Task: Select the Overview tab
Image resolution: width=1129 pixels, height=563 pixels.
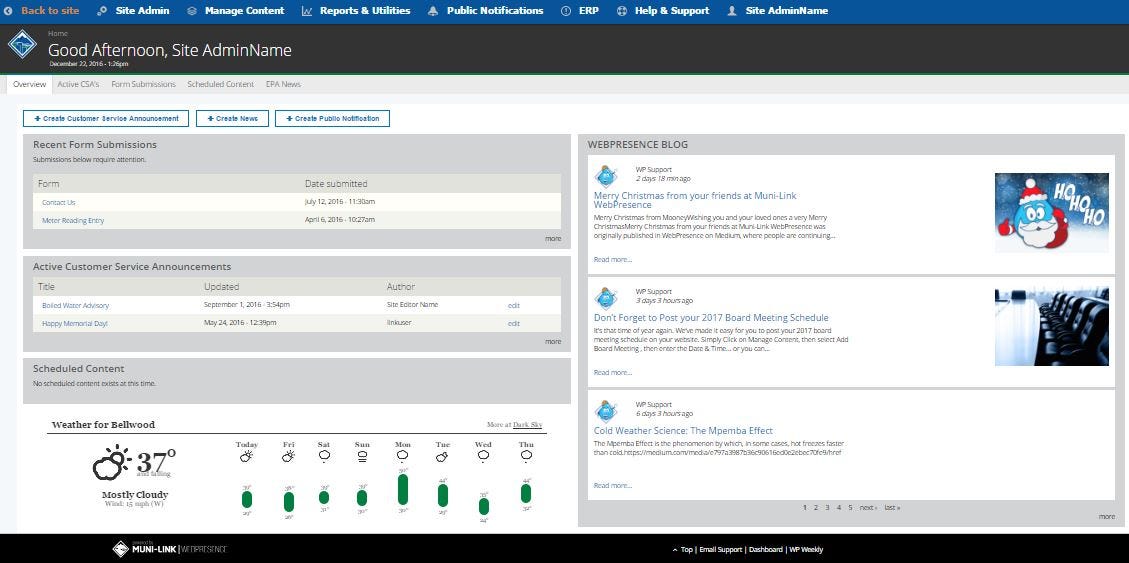Action: [x=30, y=84]
